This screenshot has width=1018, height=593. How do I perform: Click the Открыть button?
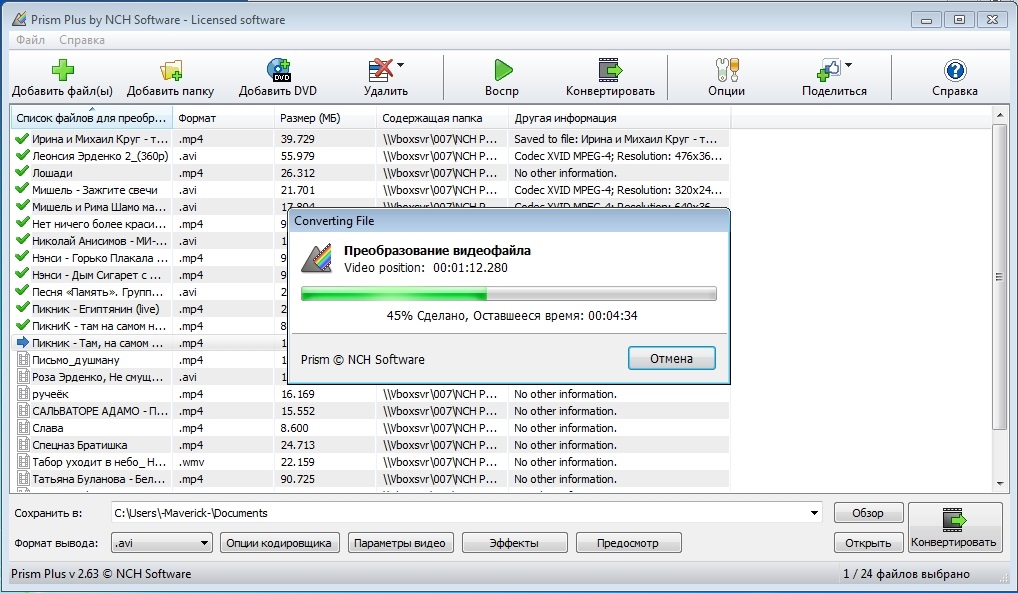tap(868, 543)
